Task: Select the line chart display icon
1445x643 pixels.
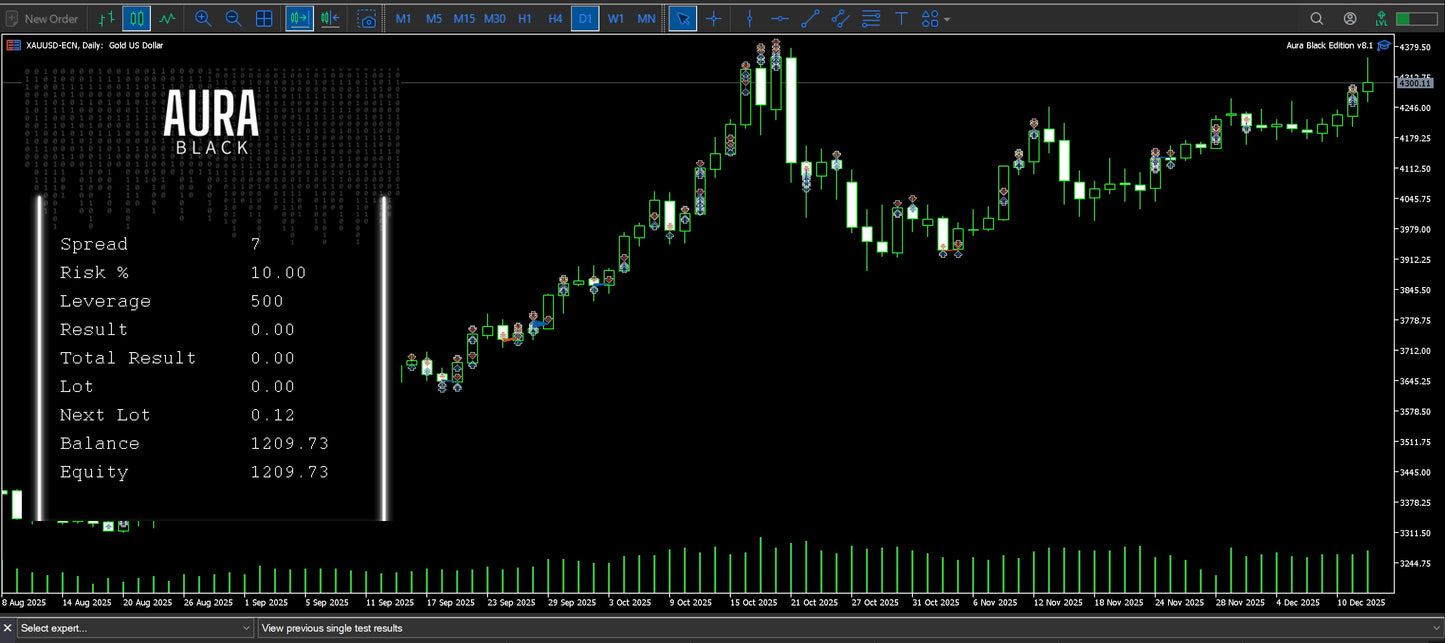Action: [x=167, y=18]
